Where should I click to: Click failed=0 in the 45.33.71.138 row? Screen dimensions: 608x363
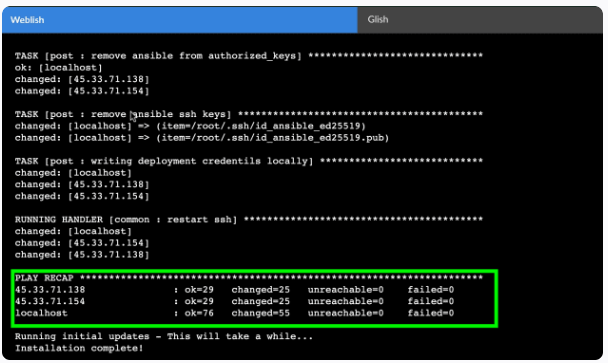click(431, 290)
